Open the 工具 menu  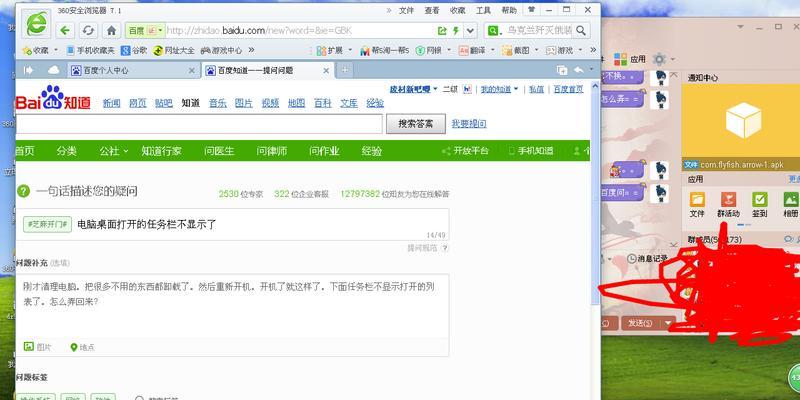coord(483,10)
